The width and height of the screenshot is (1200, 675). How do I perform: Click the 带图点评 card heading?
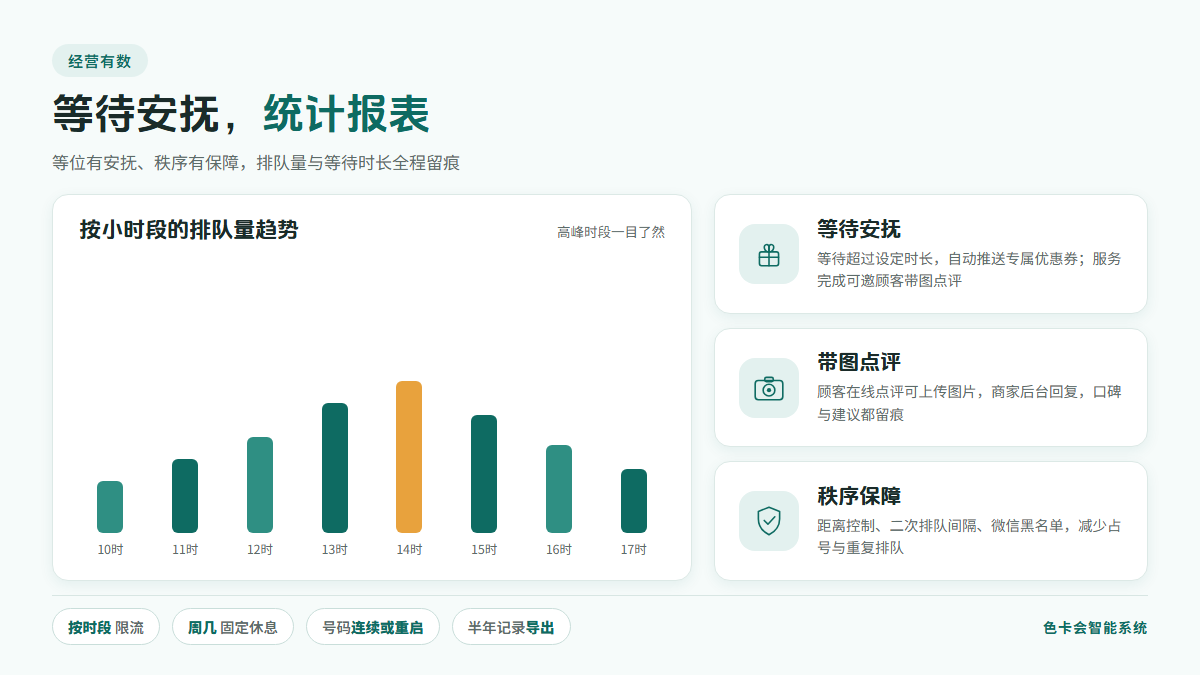pyautogui.click(x=859, y=362)
